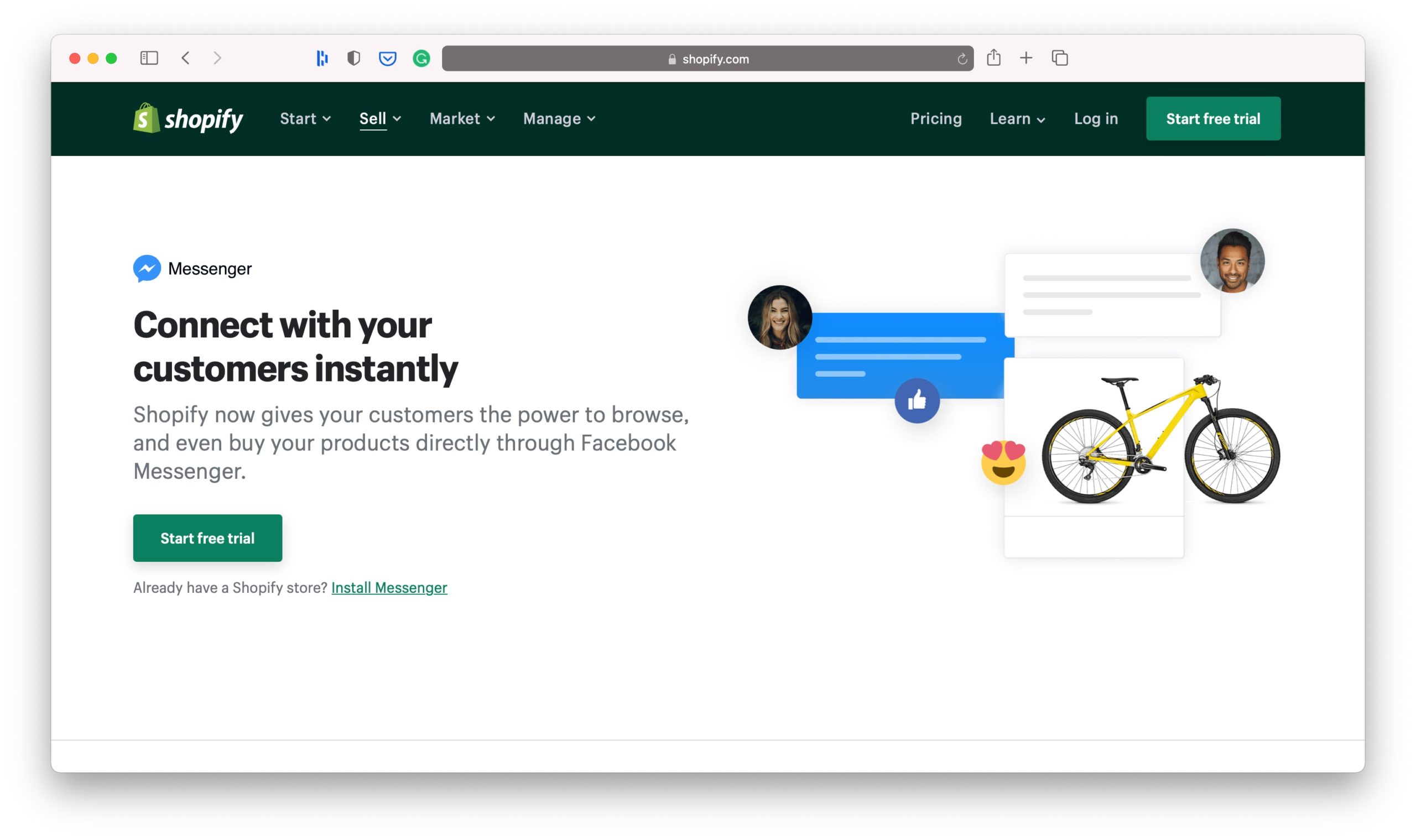This screenshot has height=840, width=1416.
Task: Toggle the Safari sidebar icon
Action: coord(149,58)
